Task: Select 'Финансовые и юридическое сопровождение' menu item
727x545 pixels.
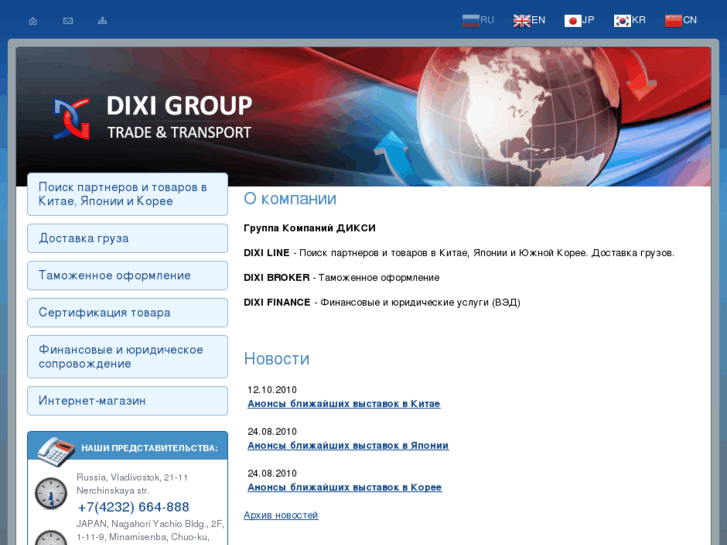Action: 128,357
